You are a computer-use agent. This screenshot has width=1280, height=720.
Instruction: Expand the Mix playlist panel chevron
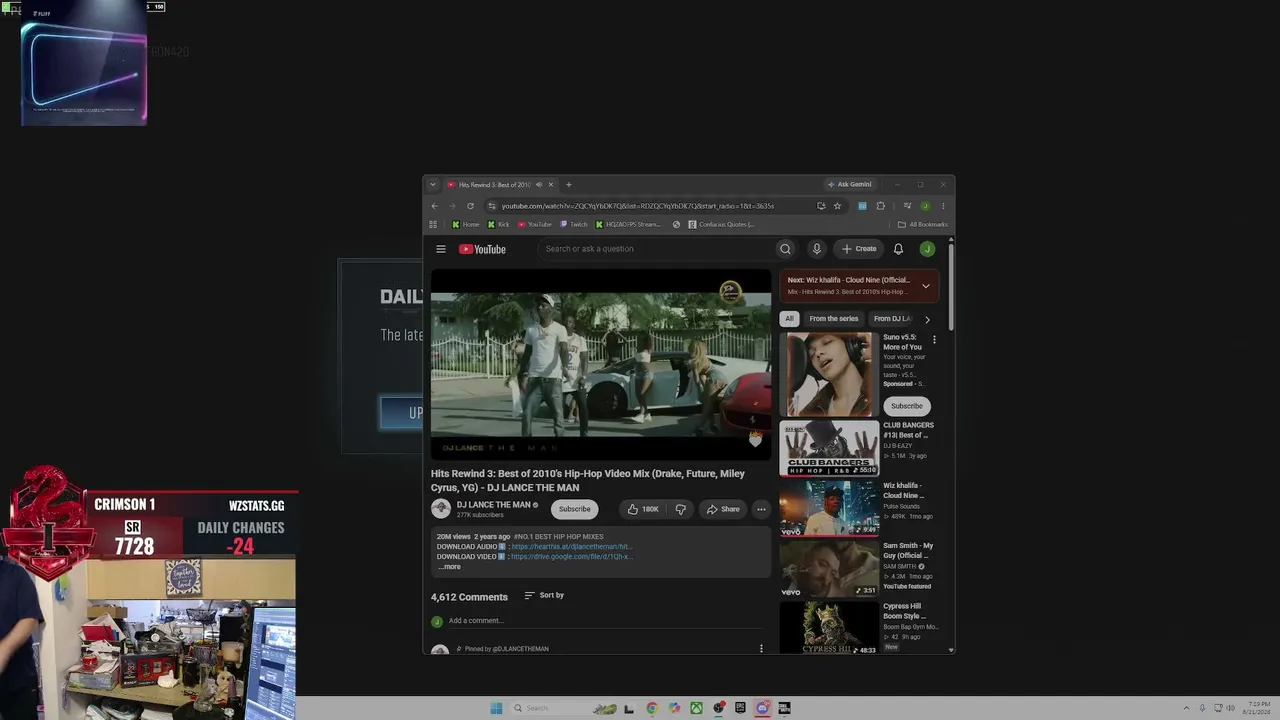coord(925,286)
